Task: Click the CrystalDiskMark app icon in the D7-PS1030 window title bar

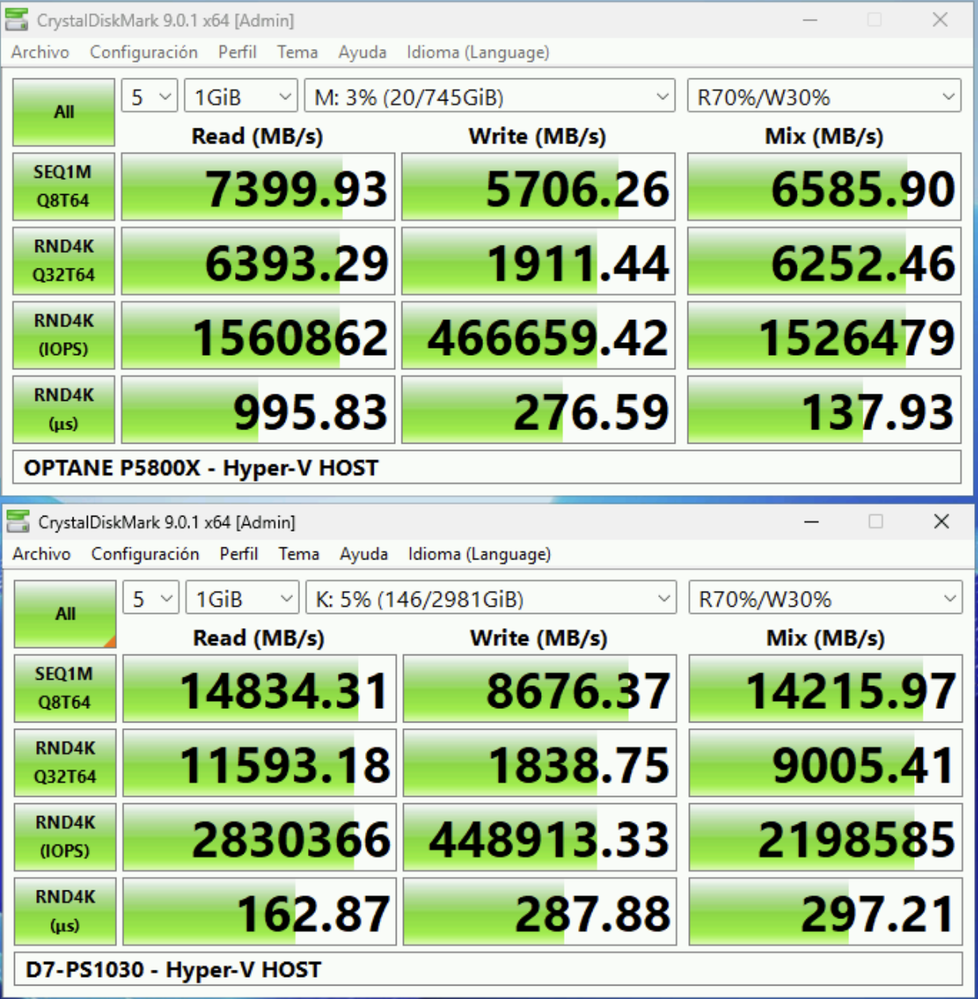Action: point(18,522)
